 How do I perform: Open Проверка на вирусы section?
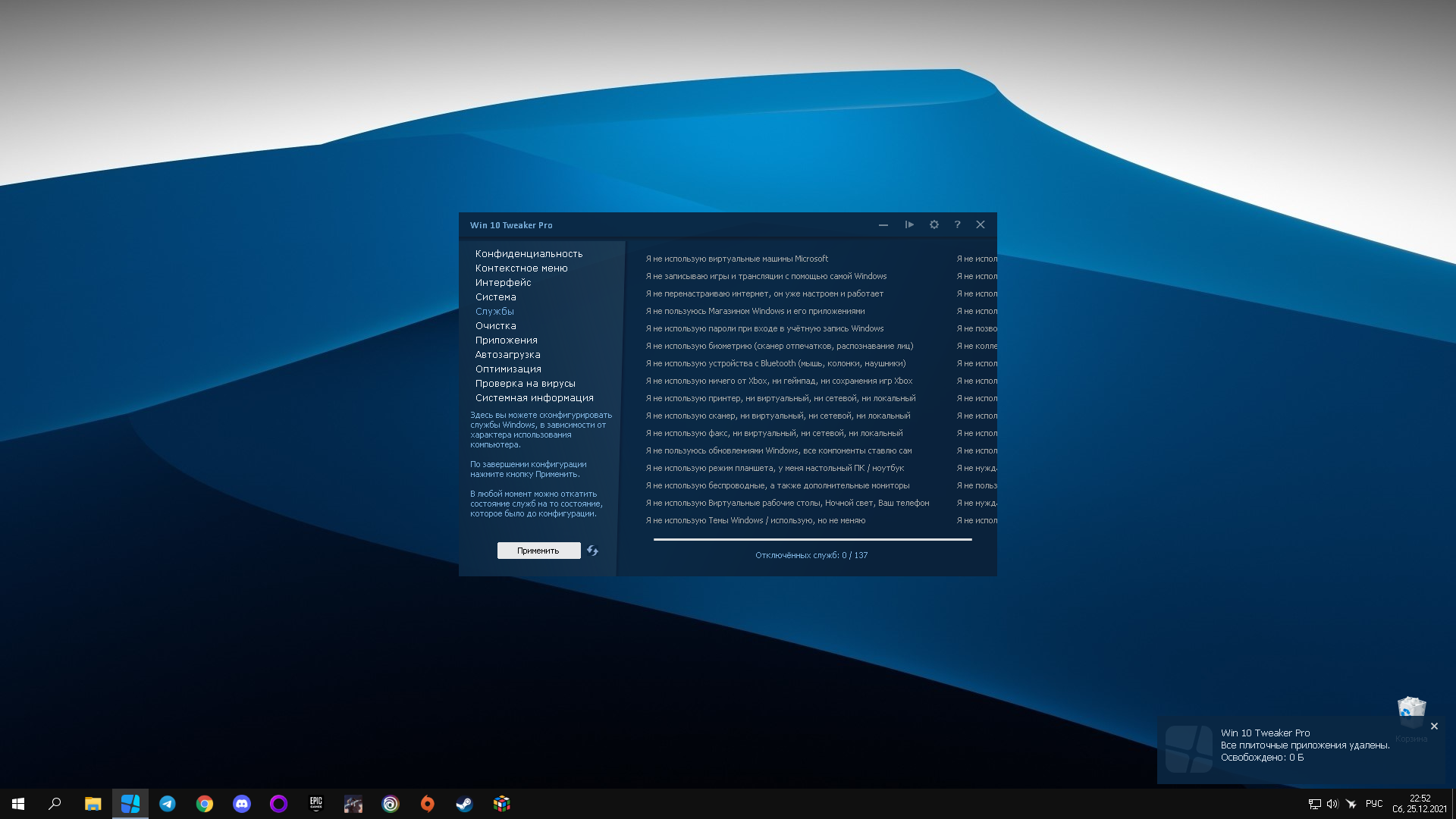[525, 384]
